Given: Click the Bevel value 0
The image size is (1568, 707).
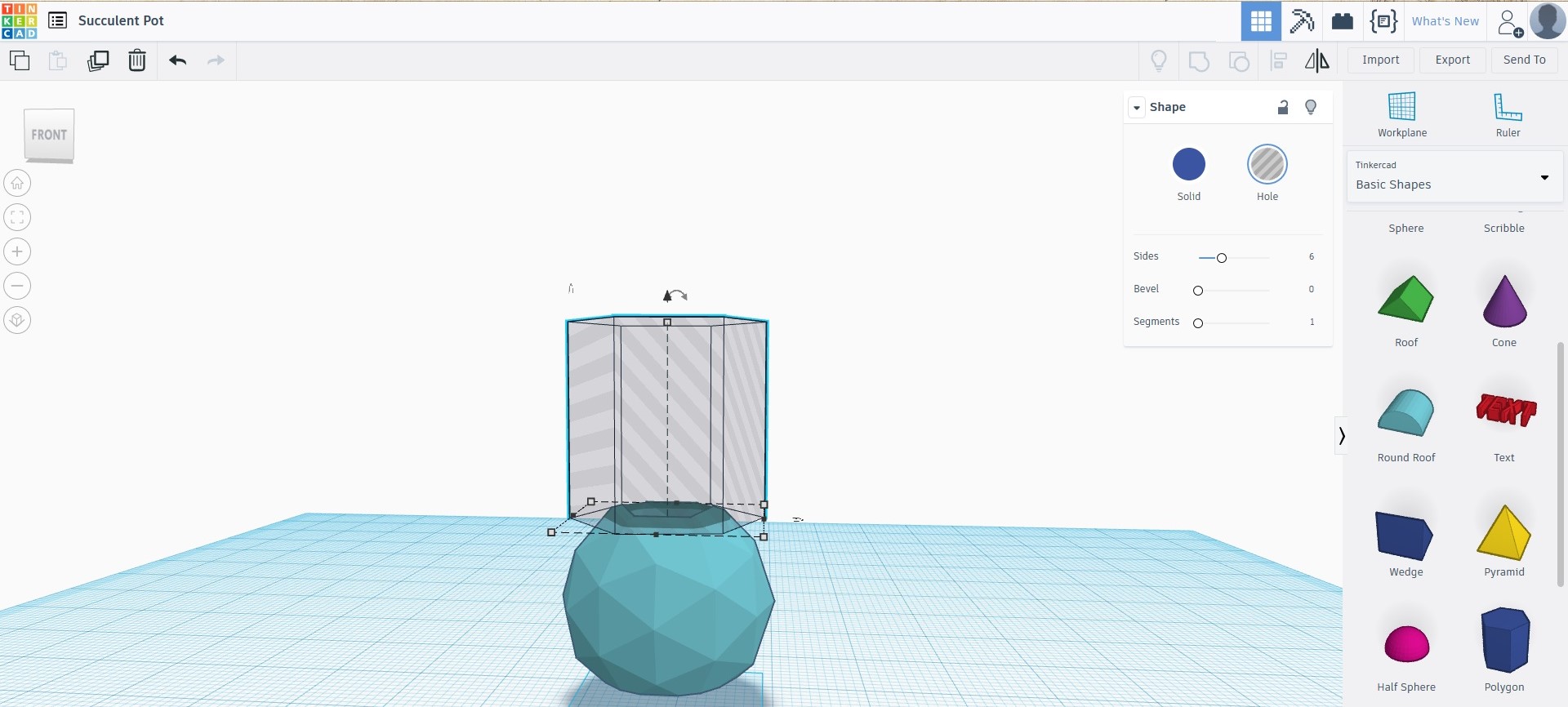Looking at the screenshot, I should pyautogui.click(x=1312, y=289).
